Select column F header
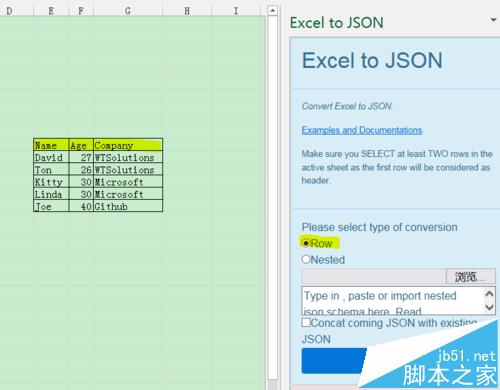Image resolution: width=500 pixels, height=390 pixels. pyautogui.click(x=81, y=11)
